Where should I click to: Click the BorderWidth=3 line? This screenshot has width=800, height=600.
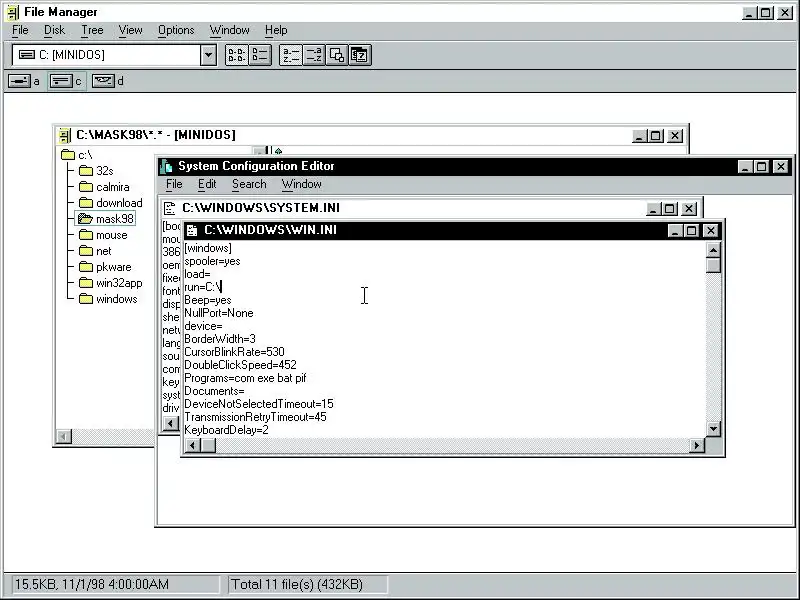pyautogui.click(x=220, y=339)
